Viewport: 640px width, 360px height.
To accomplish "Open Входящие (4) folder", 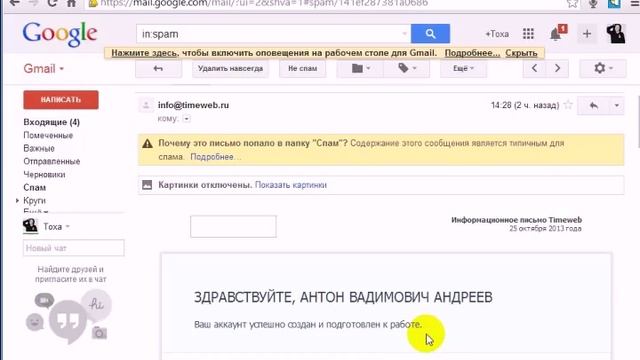I will (x=51, y=122).
